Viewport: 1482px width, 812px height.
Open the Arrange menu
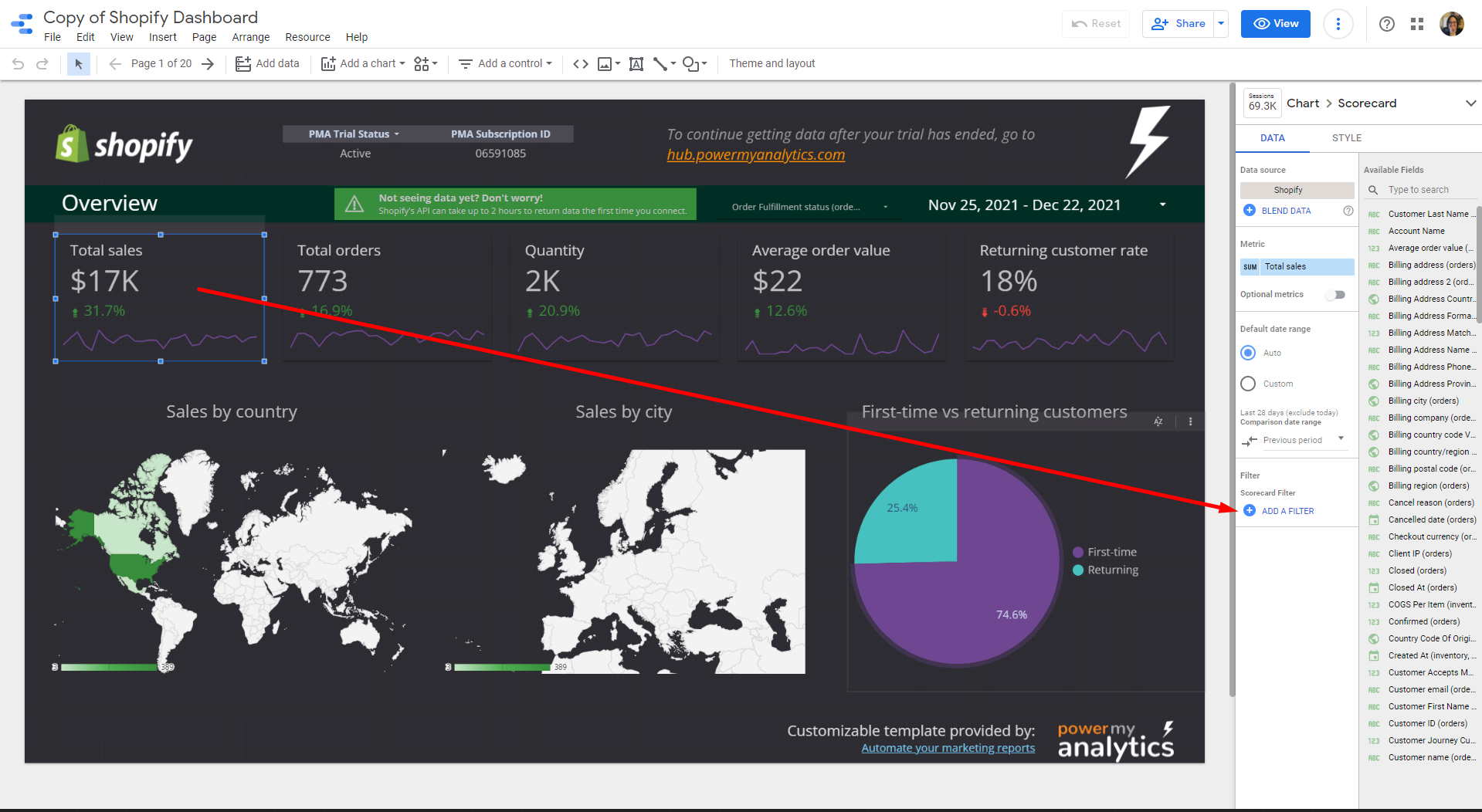[x=251, y=37]
